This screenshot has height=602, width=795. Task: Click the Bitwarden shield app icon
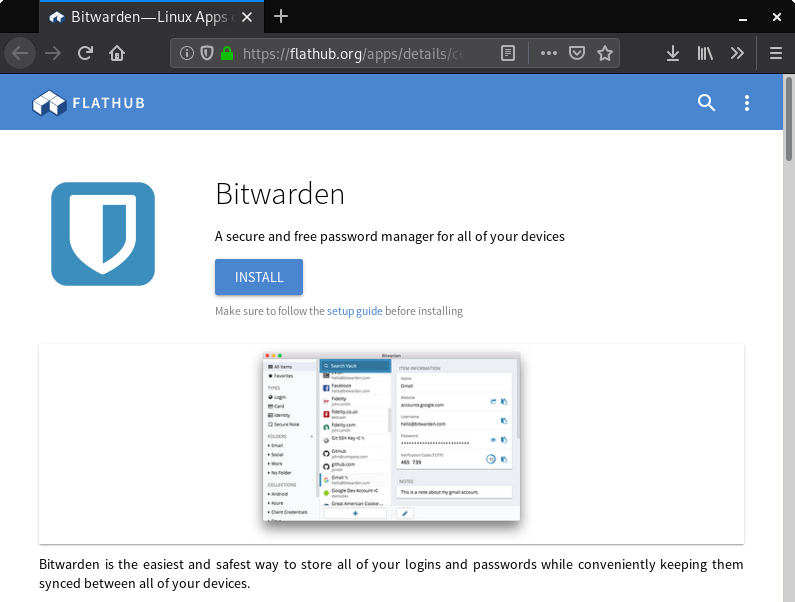(x=103, y=234)
